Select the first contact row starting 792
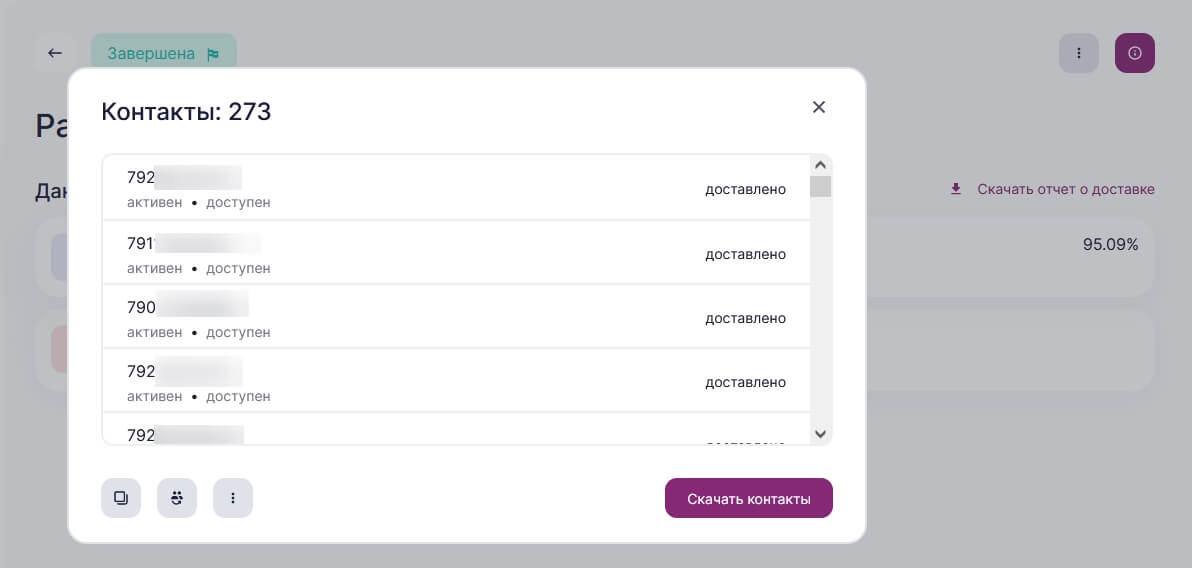Image resolution: width=1192 pixels, height=568 pixels. coord(456,189)
